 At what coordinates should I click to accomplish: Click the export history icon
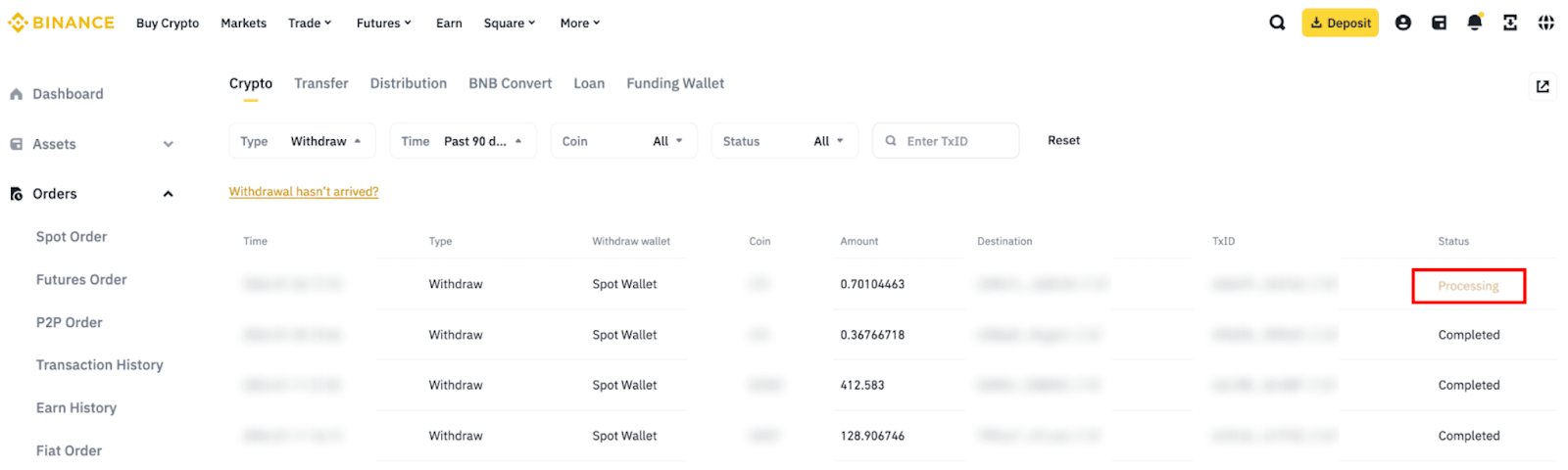[x=1543, y=86]
